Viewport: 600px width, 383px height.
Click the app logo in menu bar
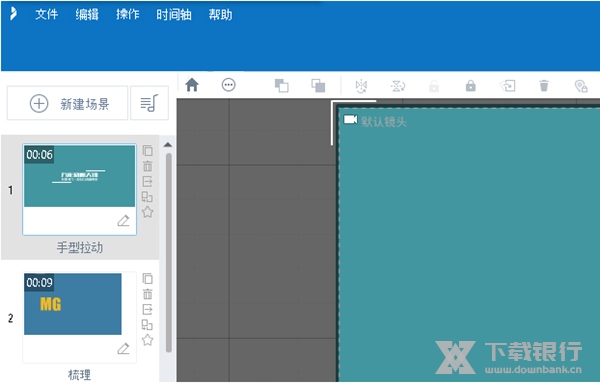(x=13, y=14)
